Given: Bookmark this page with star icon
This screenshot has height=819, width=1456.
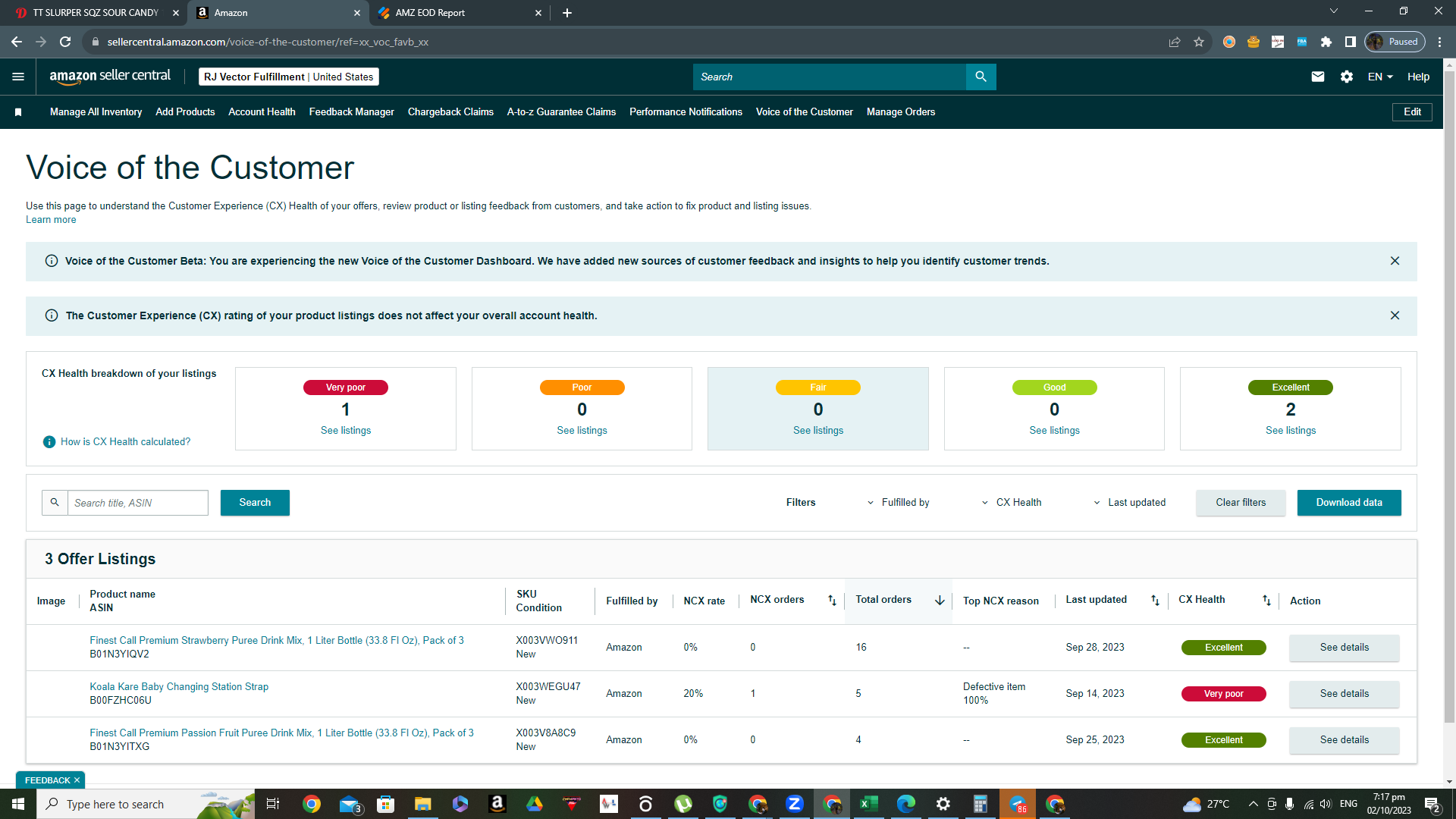Looking at the screenshot, I should [x=1199, y=42].
